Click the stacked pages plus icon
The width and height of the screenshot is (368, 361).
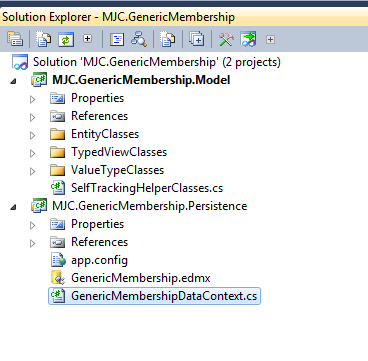pyautogui.click(x=197, y=39)
